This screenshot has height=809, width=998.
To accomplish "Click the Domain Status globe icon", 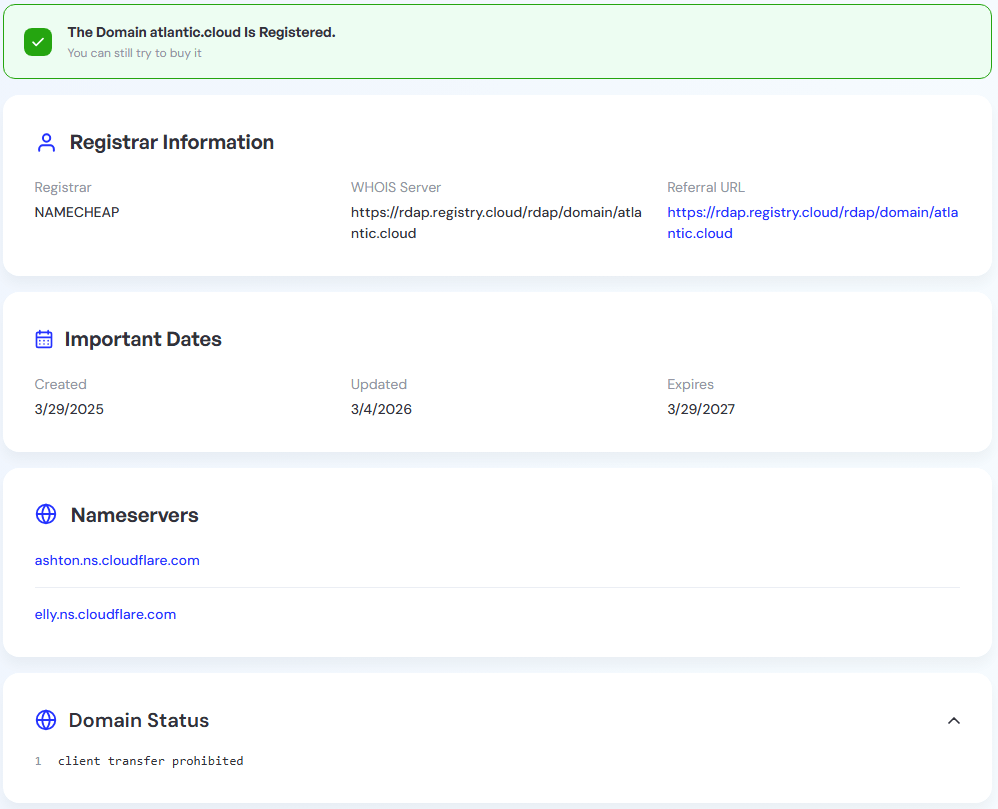I will click(x=46, y=720).
